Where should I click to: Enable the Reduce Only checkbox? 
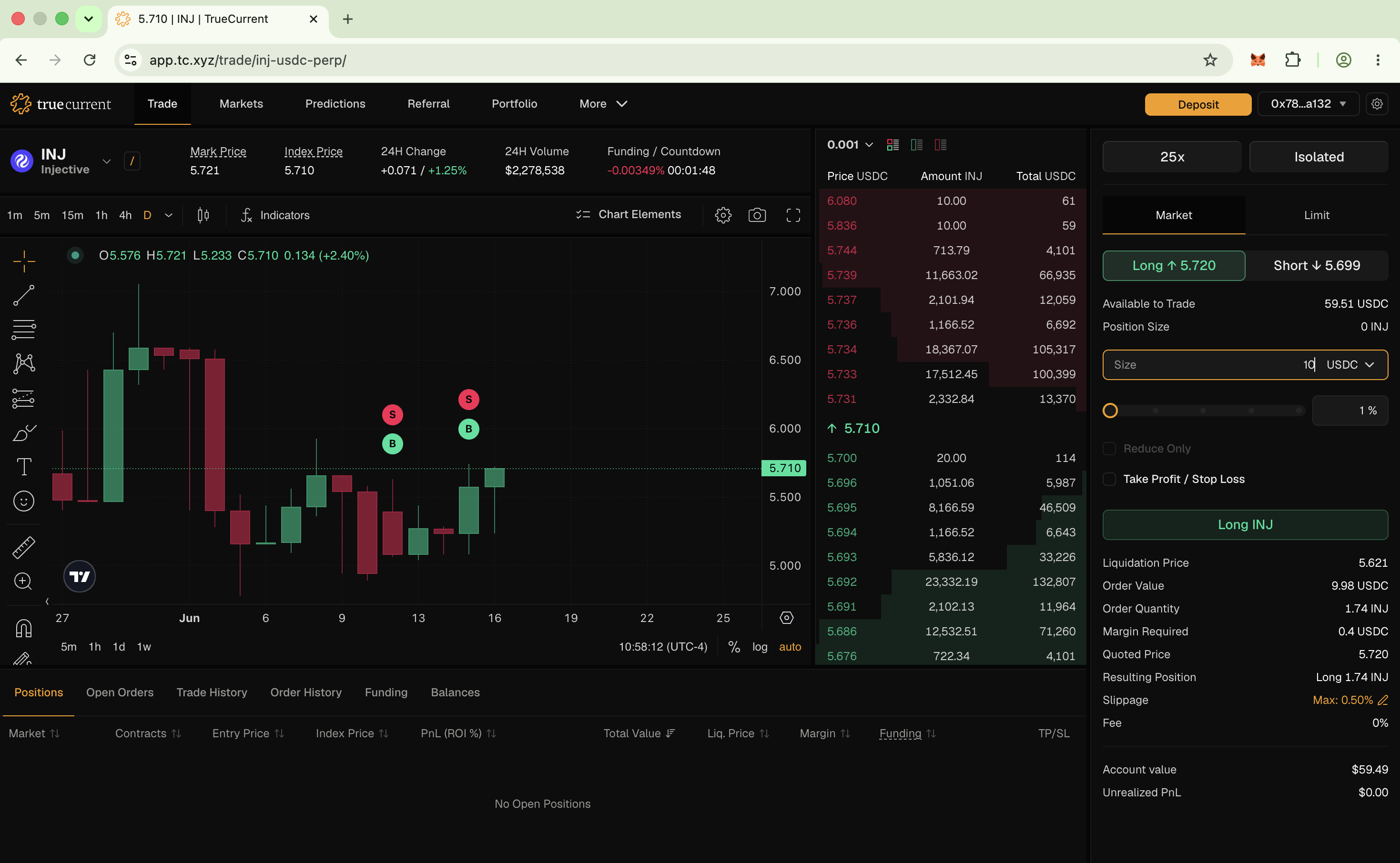pyautogui.click(x=1109, y=449)
